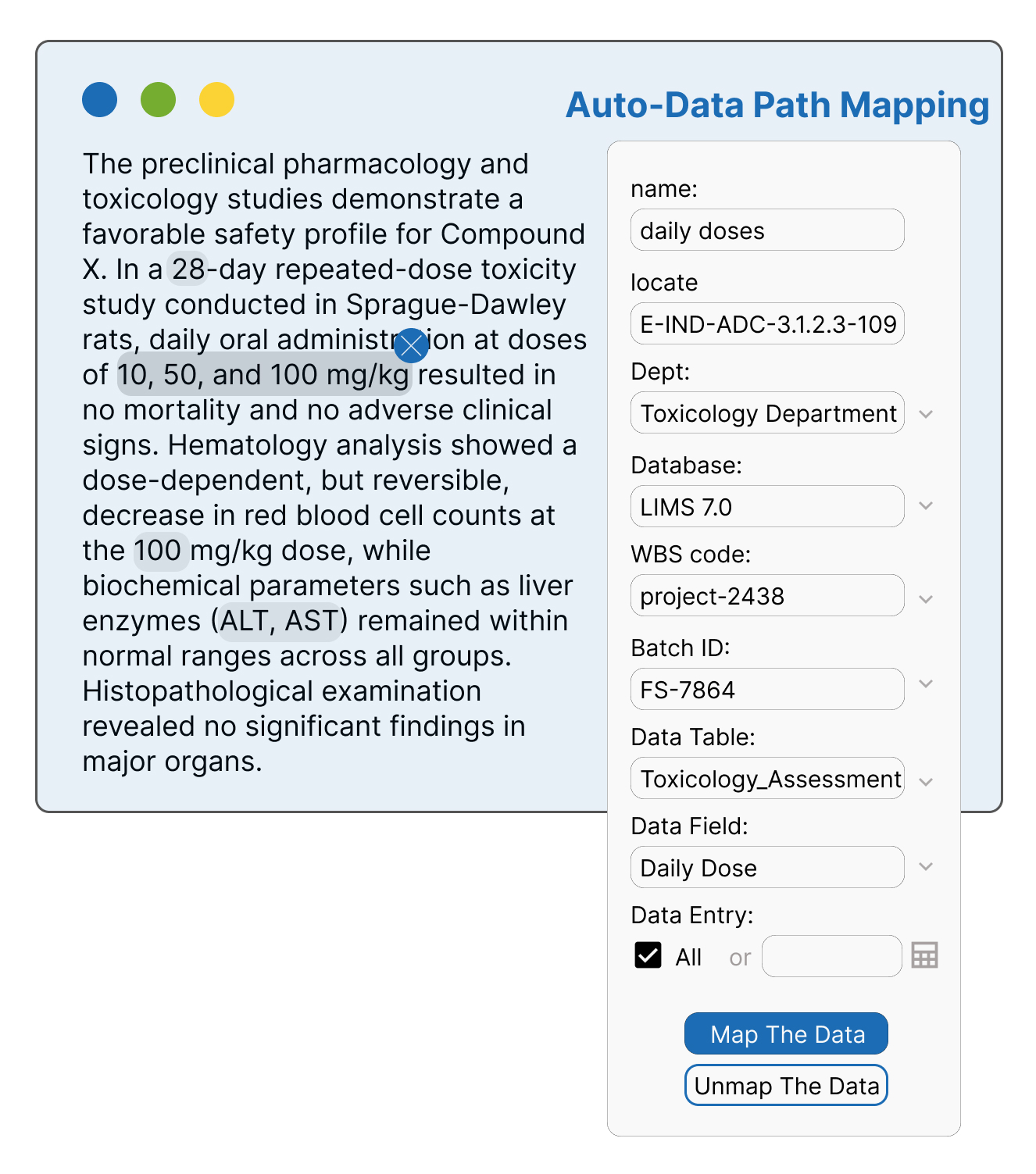Viewport: 1036px width, 1174px height.
Task: Click the empty Data Entry text box
Action: (x=831, y=956)
